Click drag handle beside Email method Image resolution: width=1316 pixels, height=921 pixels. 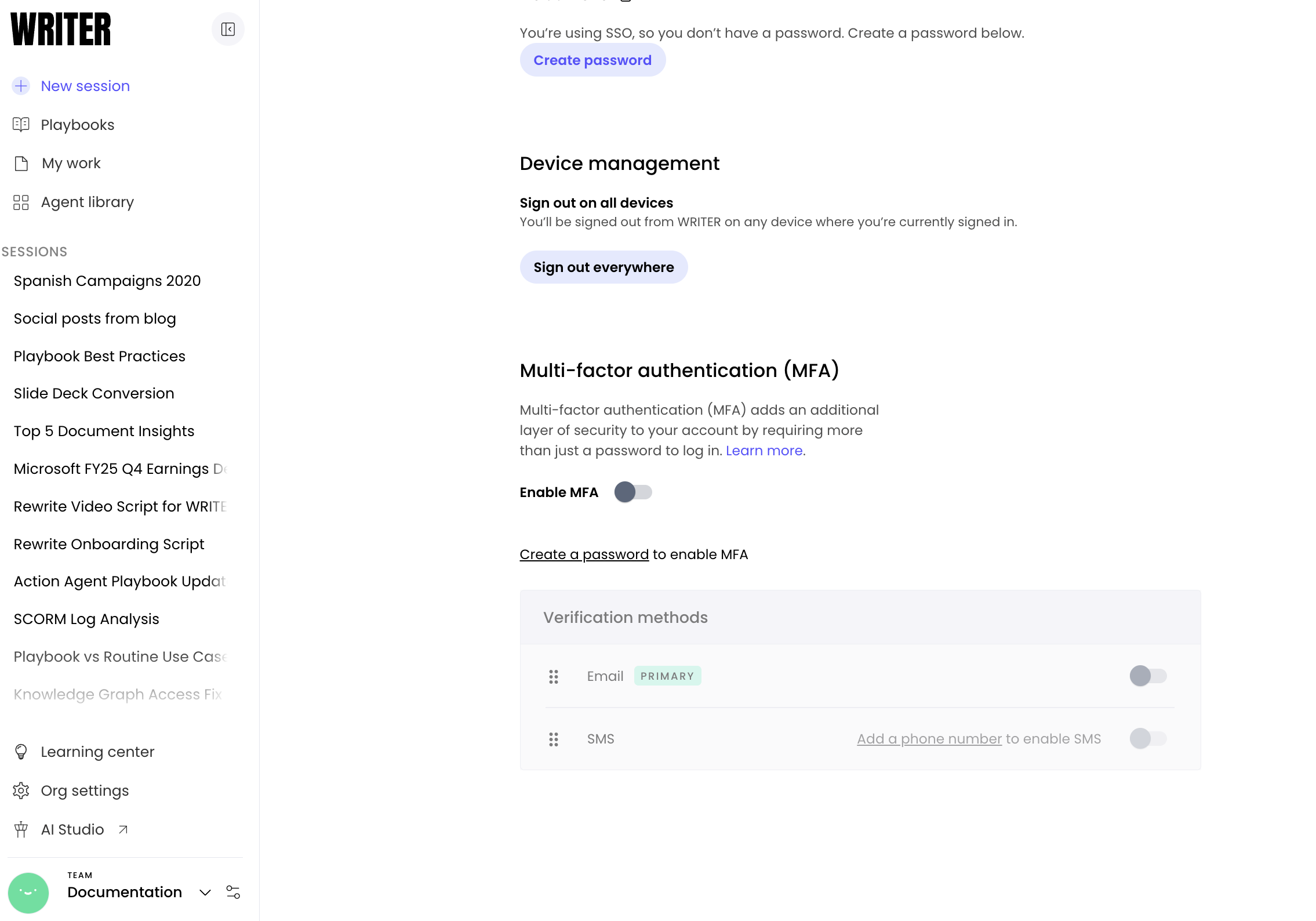[554, 676]
